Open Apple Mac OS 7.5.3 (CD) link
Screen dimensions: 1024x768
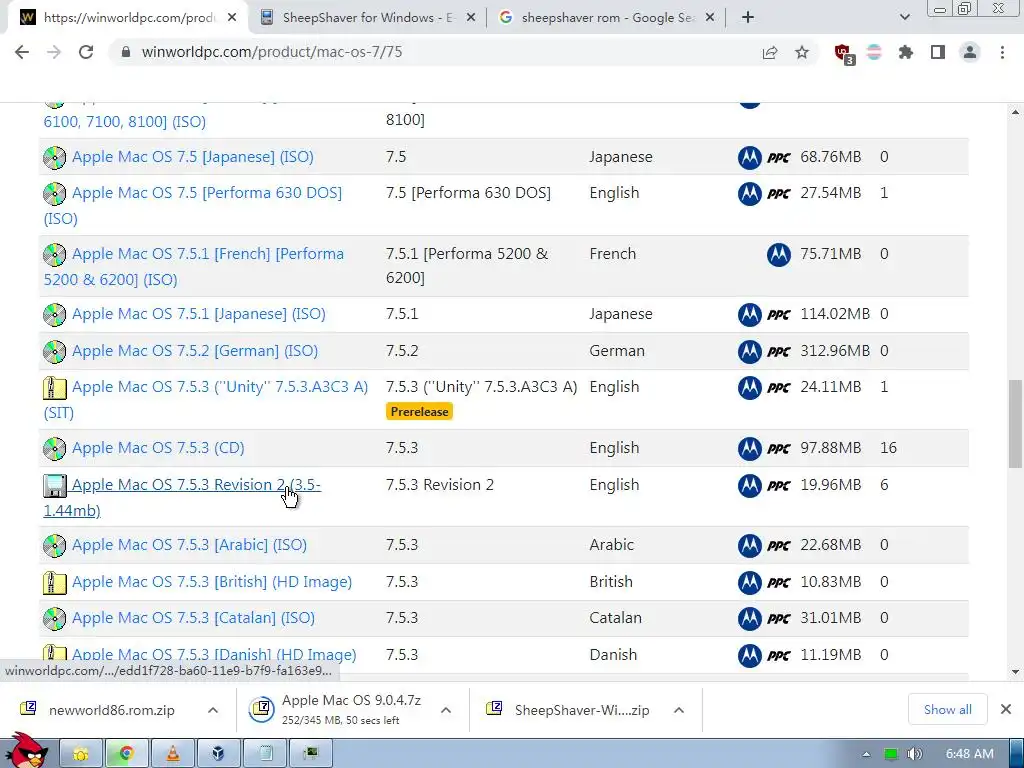click(158, 448)
